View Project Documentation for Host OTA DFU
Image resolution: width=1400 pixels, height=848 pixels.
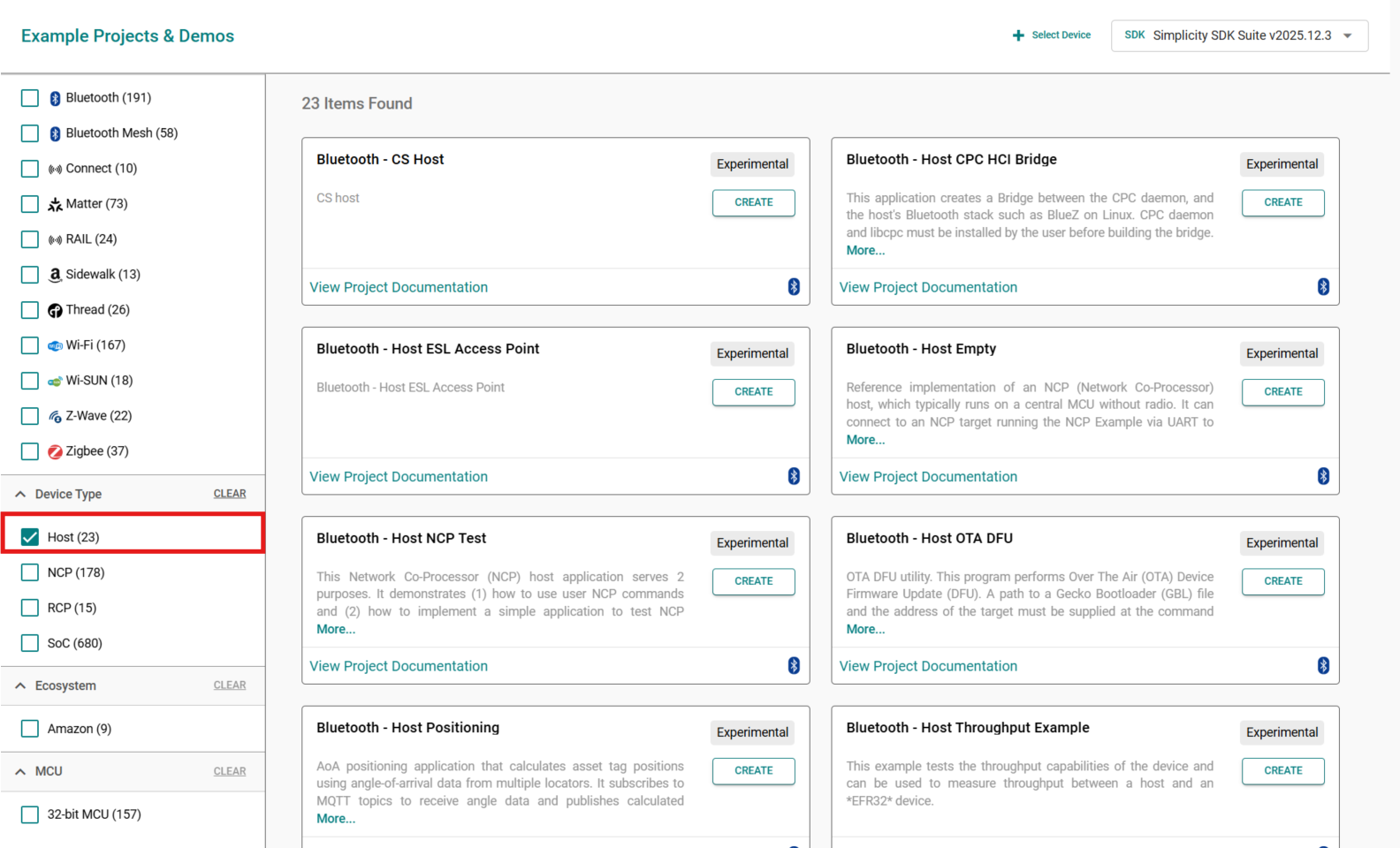(928, 666)
